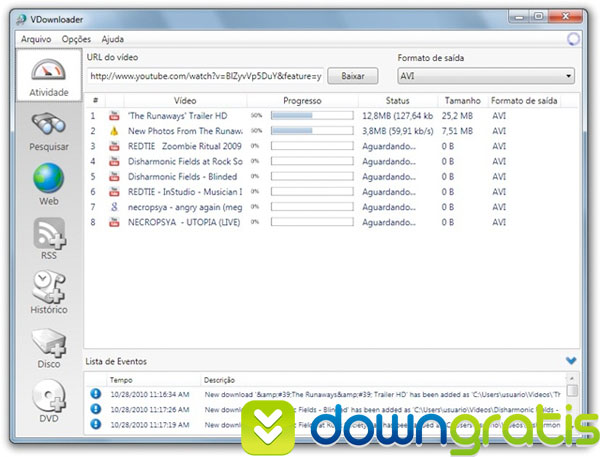
Task: Collapse the Lista de Eventos panel
Action: click(x=571, y=361)
